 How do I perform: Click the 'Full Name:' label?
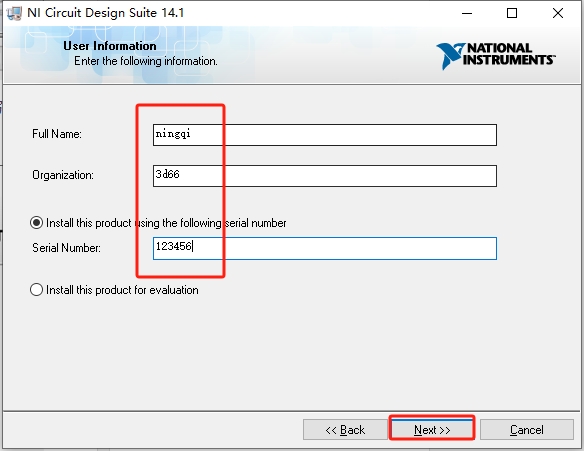[x=57, y=134]
